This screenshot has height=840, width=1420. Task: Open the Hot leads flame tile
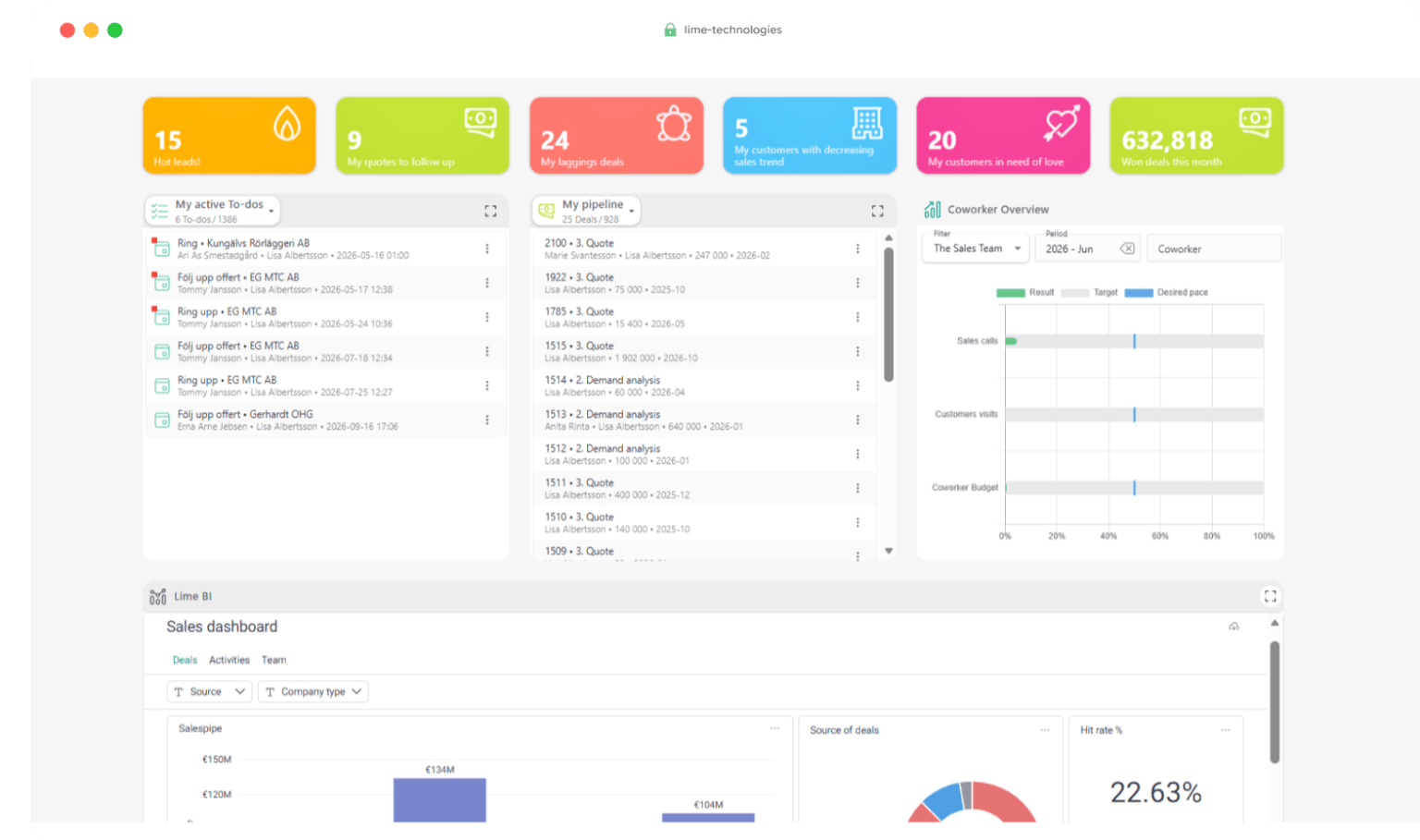229,135
